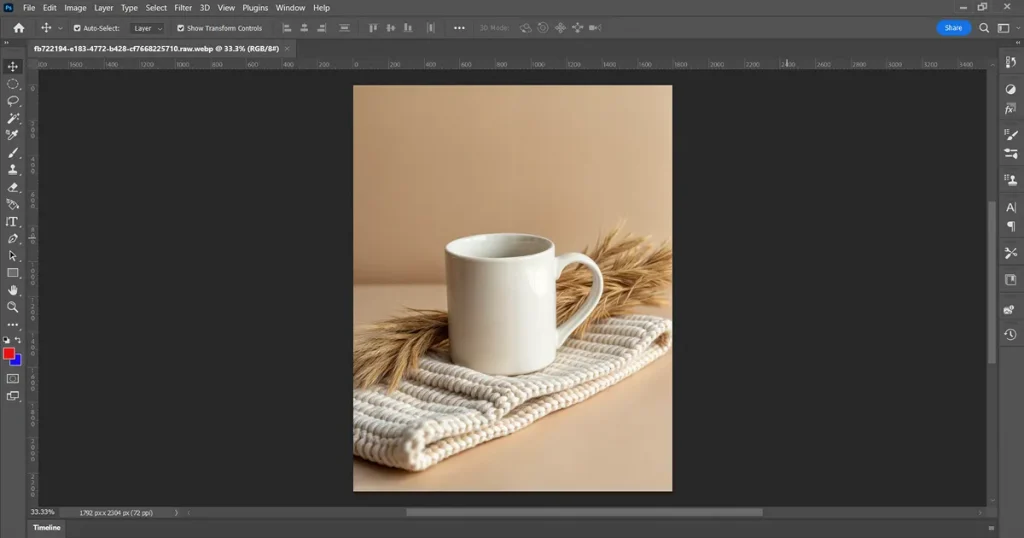1024x538 pixels.
Task: Open the Clone Source panel
Action: pos(1010,180)
